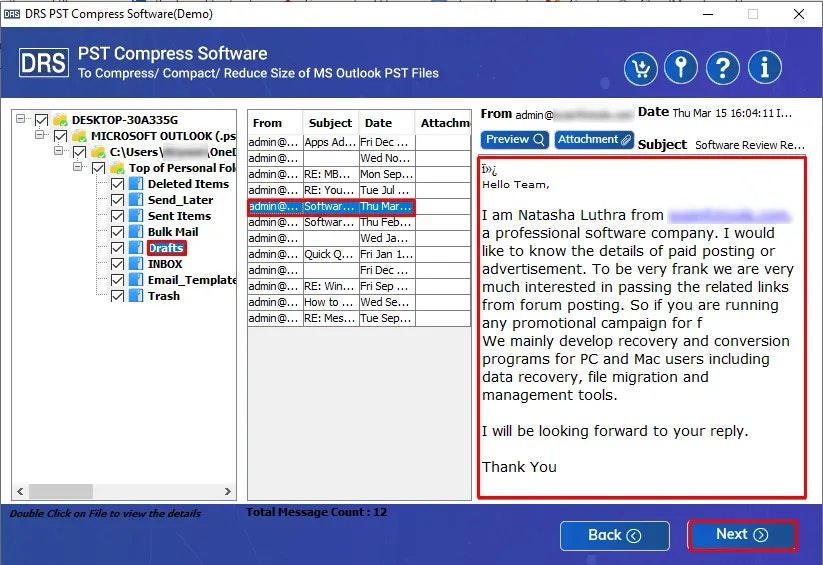Select the email row 'RE: You…'

tap(359, 190)
